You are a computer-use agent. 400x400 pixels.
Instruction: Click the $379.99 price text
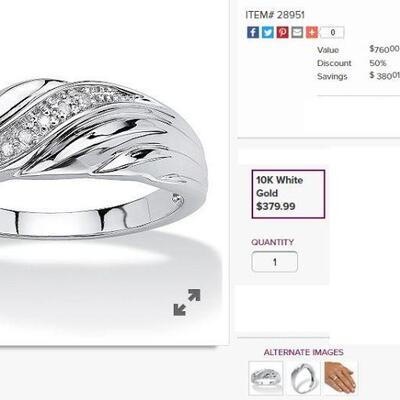coord(276,206)
